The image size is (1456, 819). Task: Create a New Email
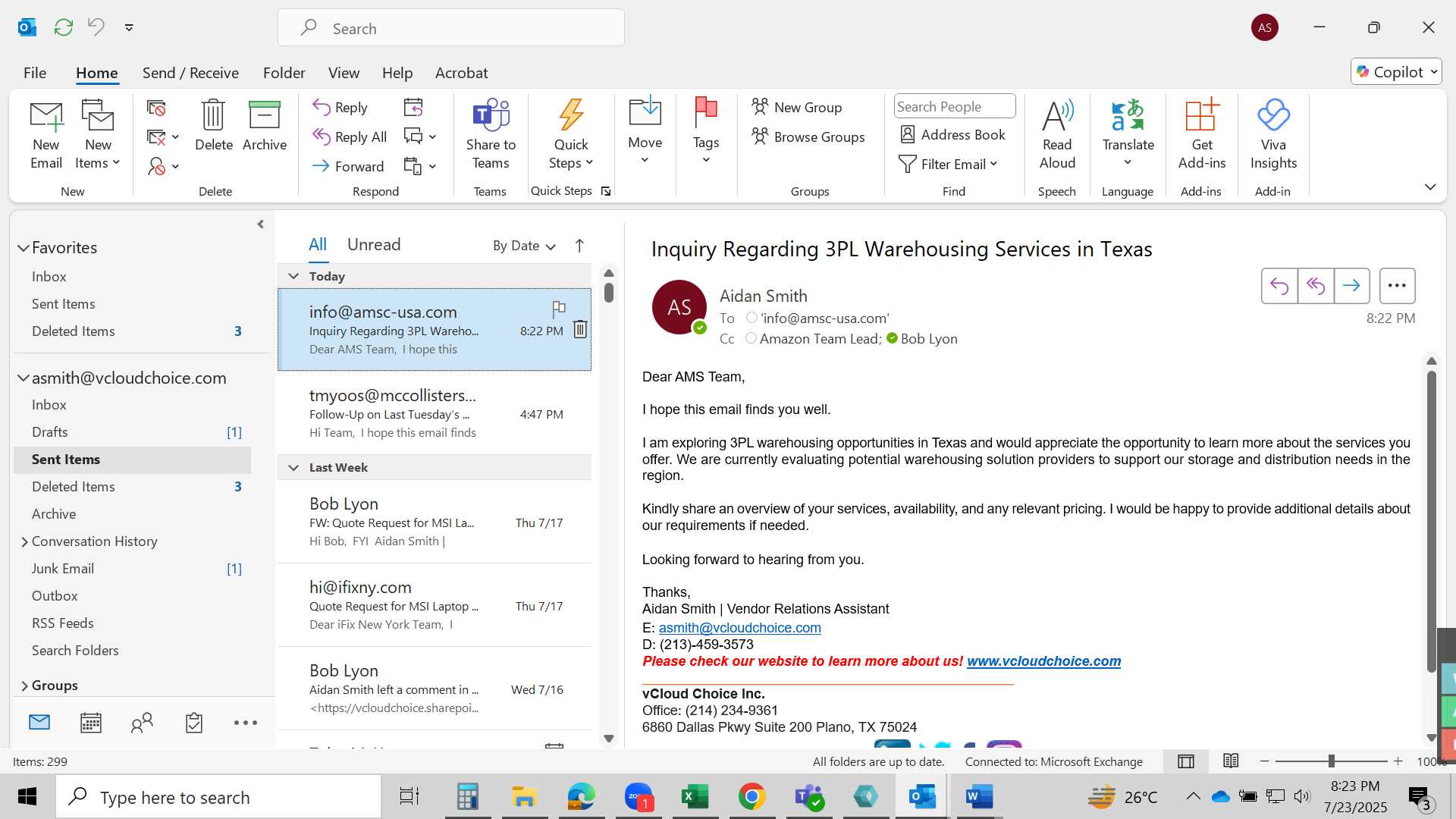46,135
